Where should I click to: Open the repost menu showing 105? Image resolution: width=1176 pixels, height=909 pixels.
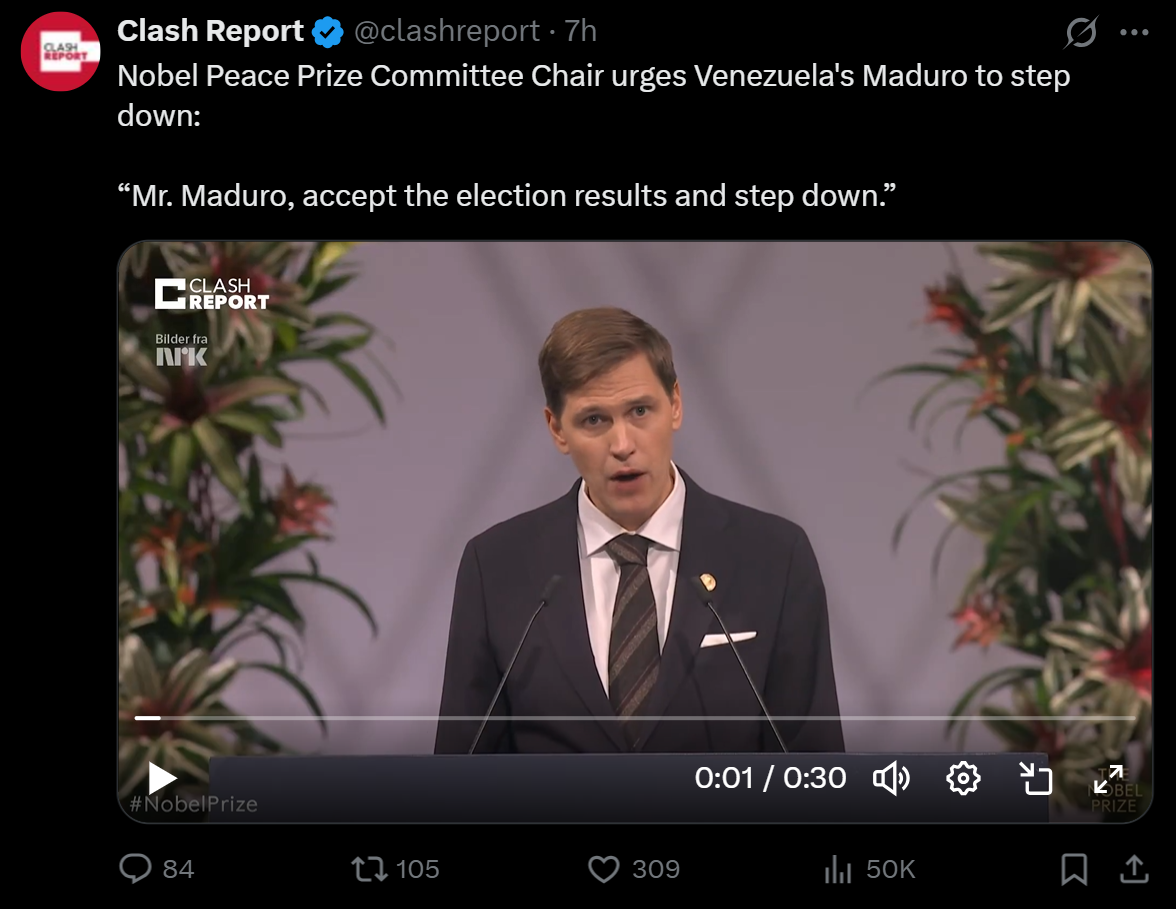[371, 869]
